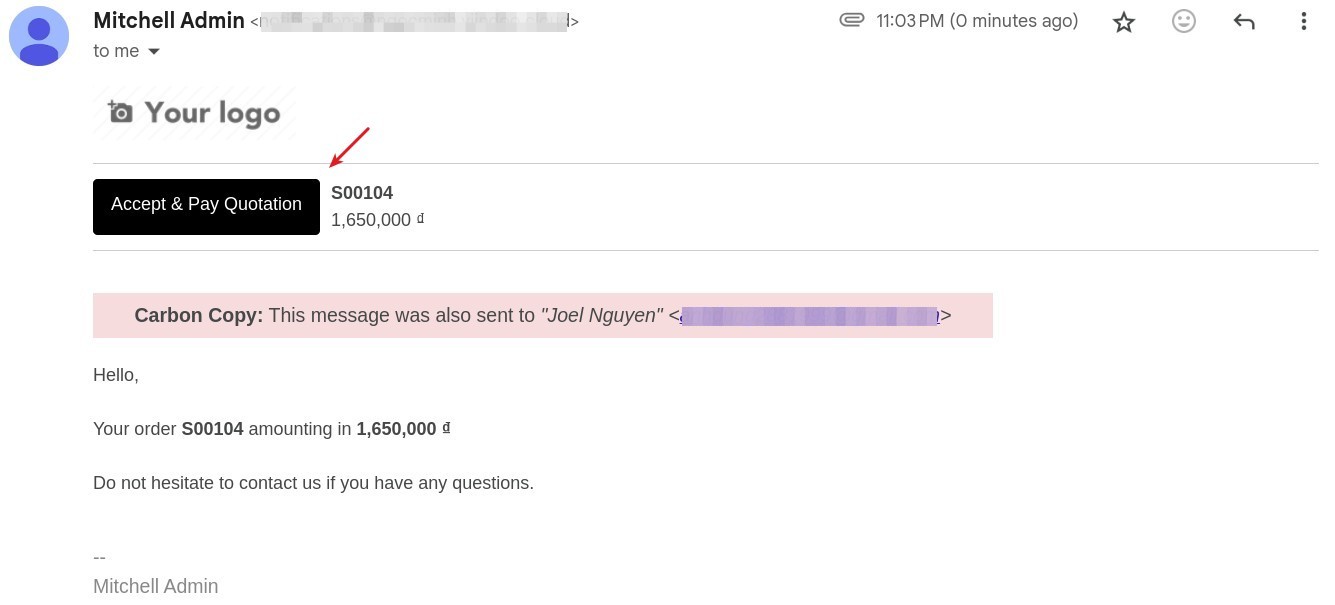The width and height of the screenshot is (1335, 605).
Task: Click the 'to me' recipient text
Action: pyautogui.click(x=116, y=51)
